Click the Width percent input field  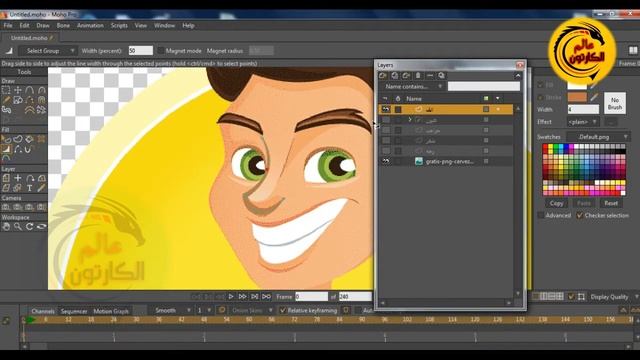(140, 51)
